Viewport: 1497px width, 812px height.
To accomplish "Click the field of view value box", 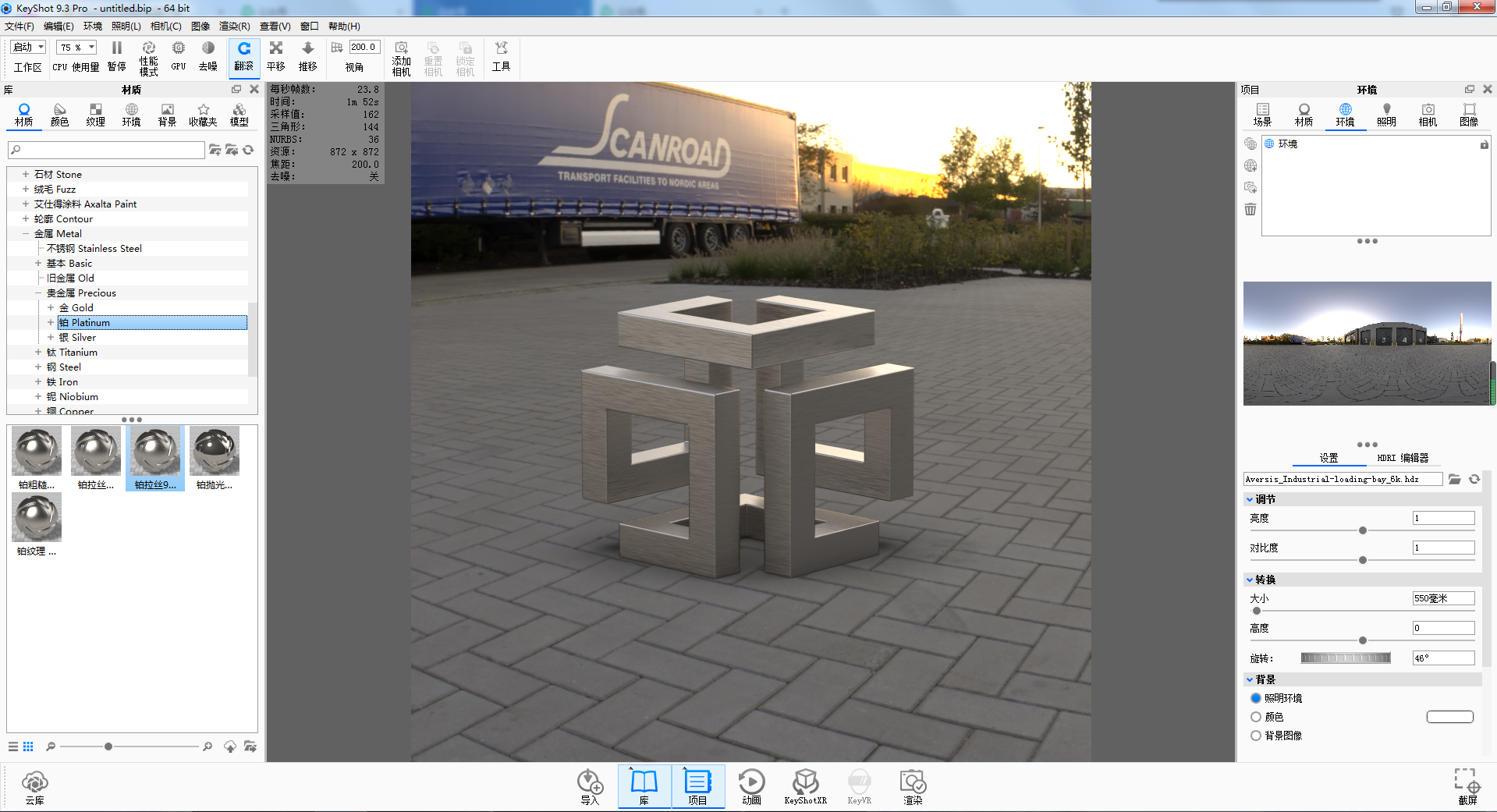I will point(364,47).
